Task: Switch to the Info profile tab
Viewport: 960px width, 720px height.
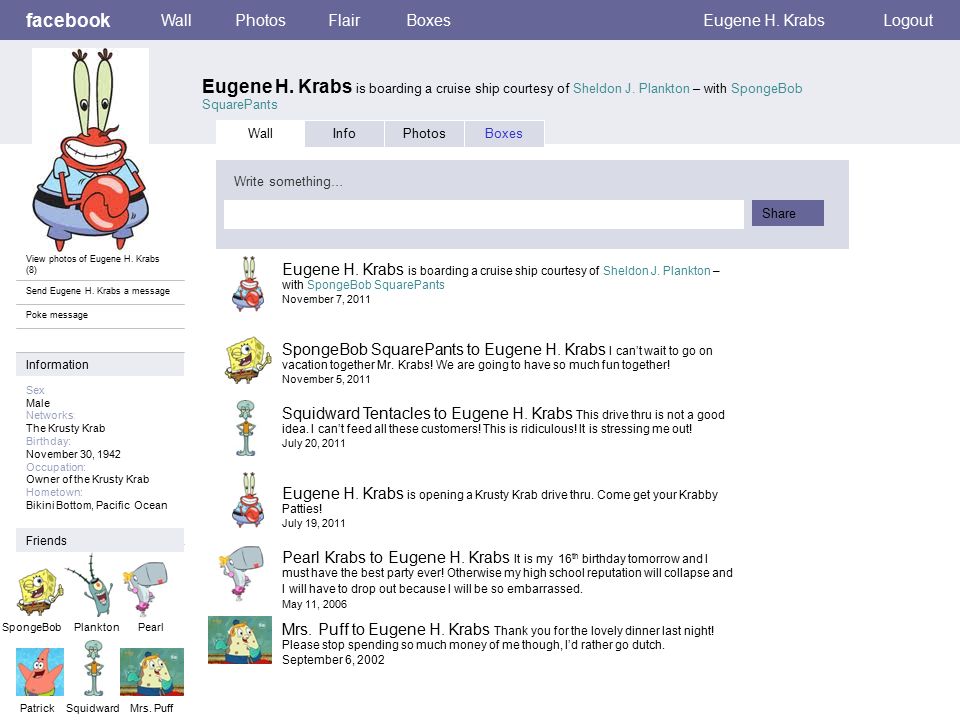Action: tap(344, 133)
